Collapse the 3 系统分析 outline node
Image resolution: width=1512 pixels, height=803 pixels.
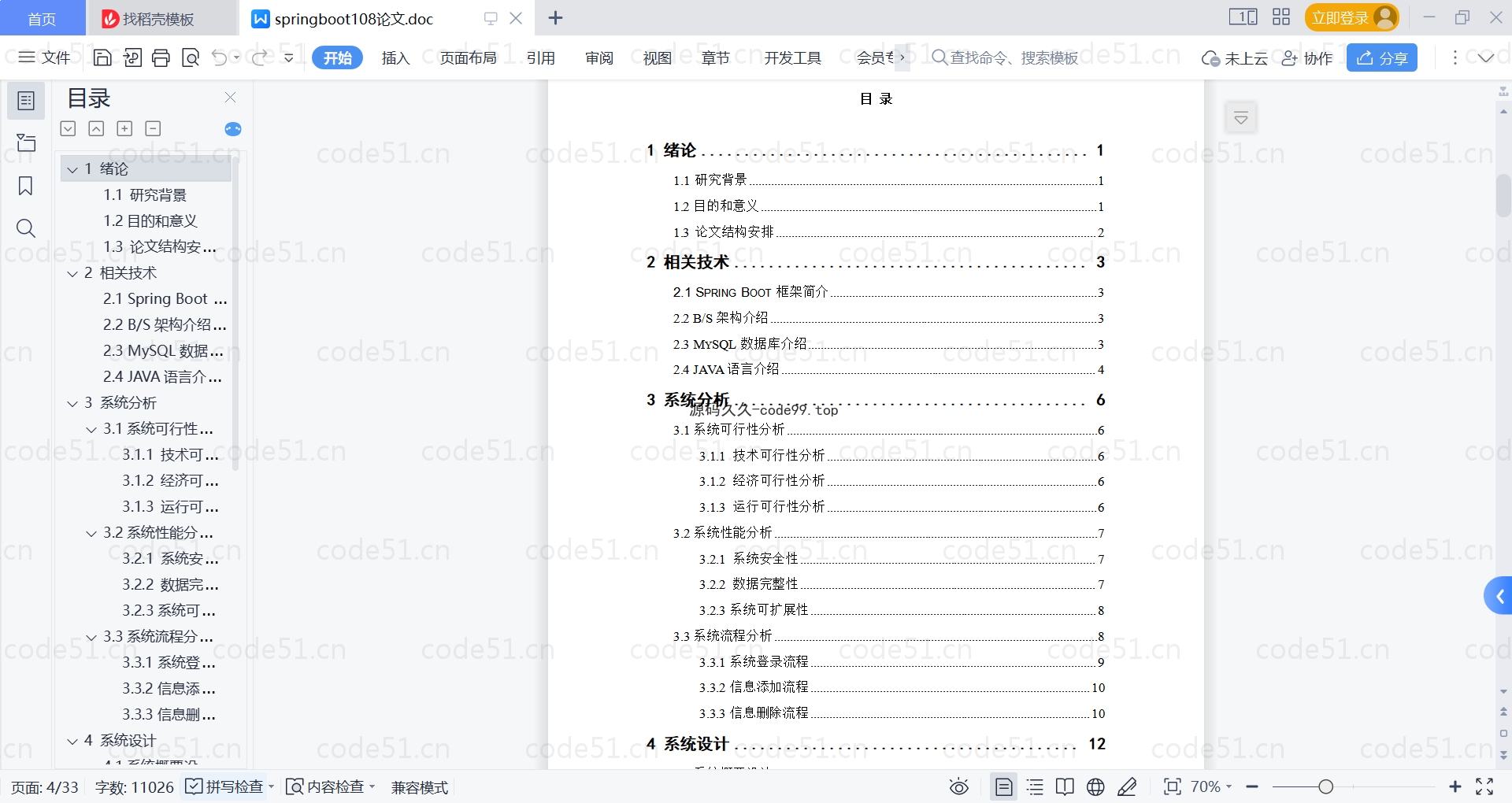pos(72,403)
